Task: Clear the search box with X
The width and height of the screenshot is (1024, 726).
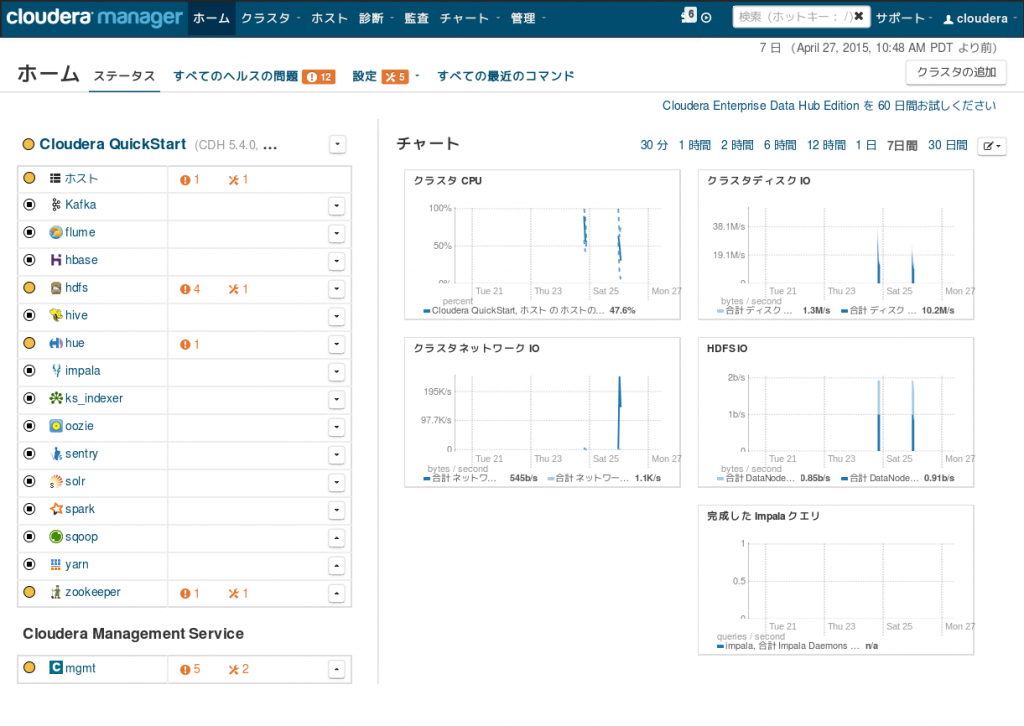Action: [859, 16]
